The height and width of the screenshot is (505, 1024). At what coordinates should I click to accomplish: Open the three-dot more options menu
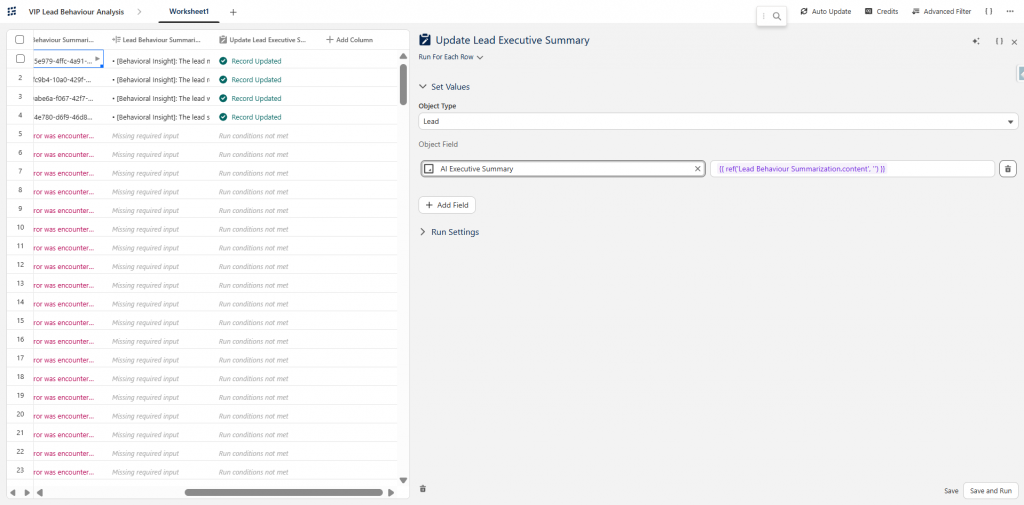[1010, 12]
